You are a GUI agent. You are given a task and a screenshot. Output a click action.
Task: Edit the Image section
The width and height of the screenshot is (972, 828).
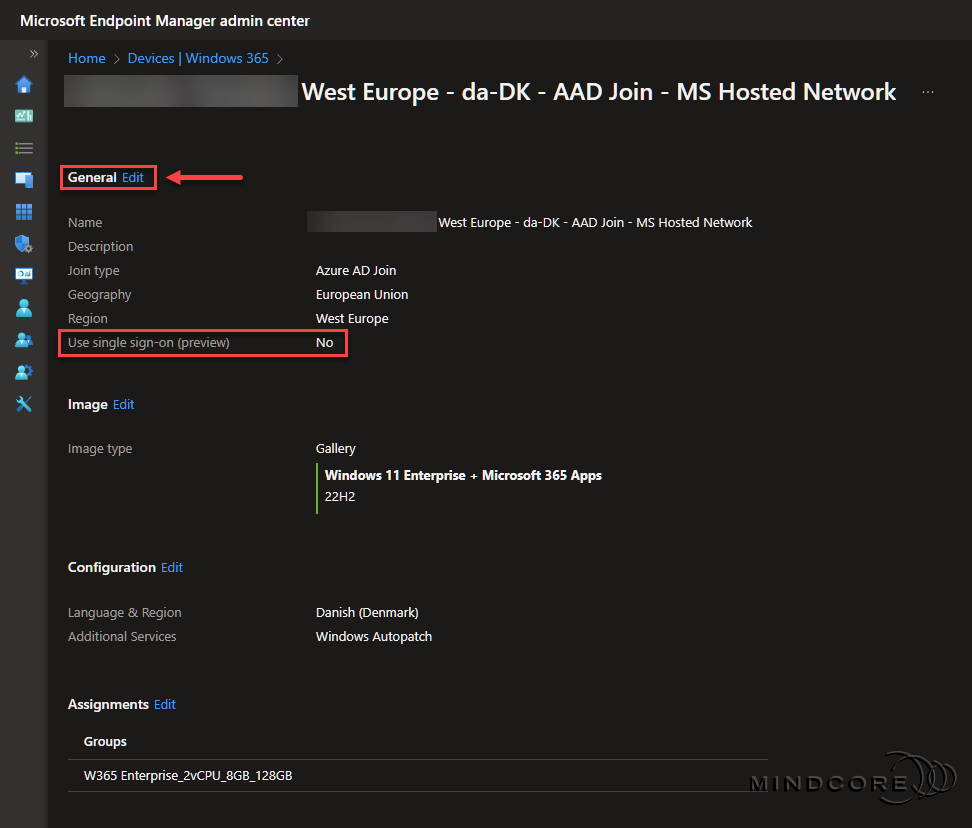(123, 404)
